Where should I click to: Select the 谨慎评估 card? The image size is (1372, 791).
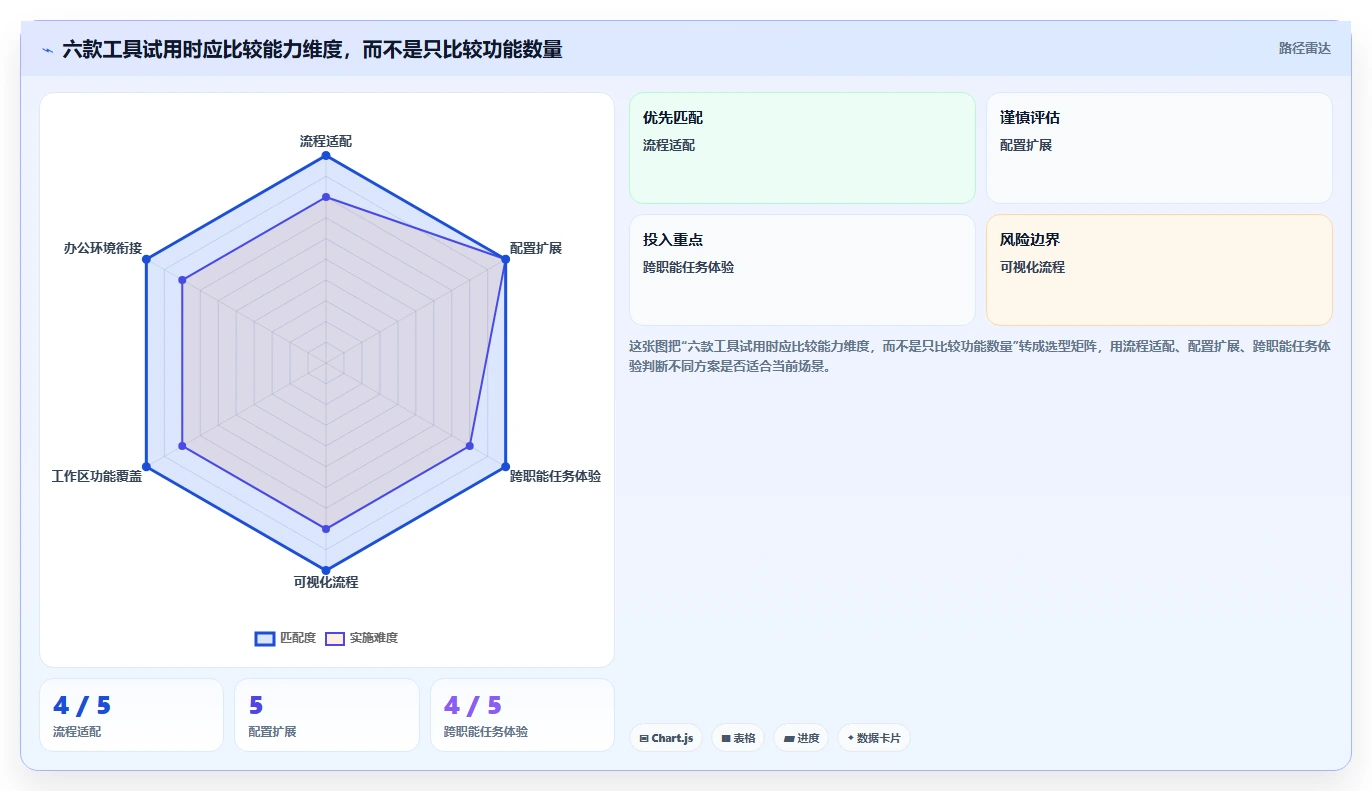pos(1159,148)
